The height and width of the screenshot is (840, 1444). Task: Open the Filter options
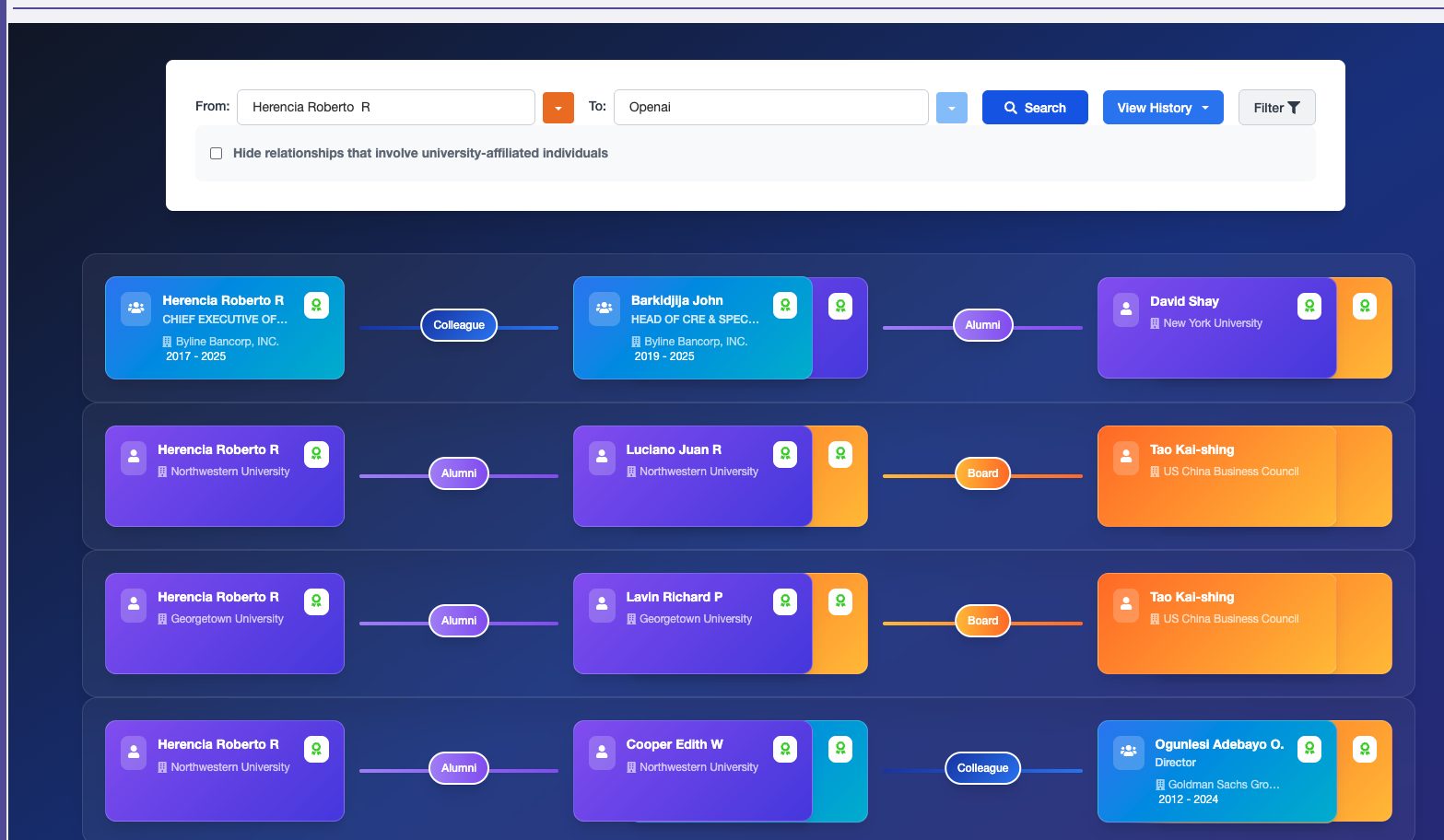[1276, 108]
